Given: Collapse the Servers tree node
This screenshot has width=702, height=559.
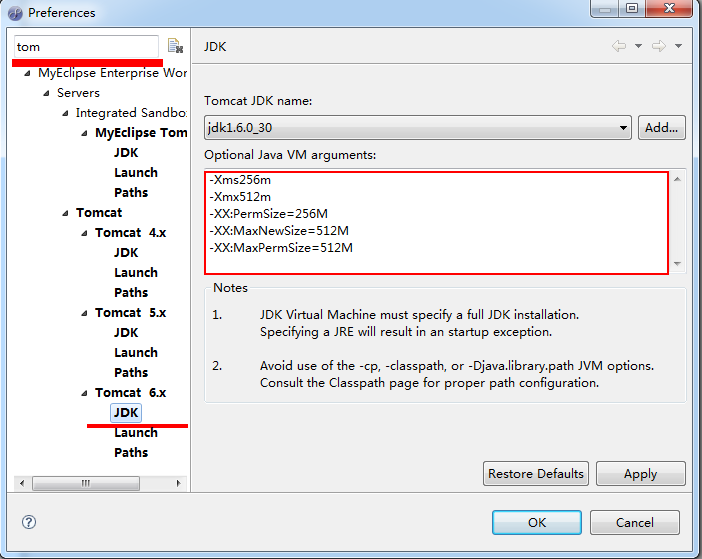Looking at the screenshot, I should point(46,93).
